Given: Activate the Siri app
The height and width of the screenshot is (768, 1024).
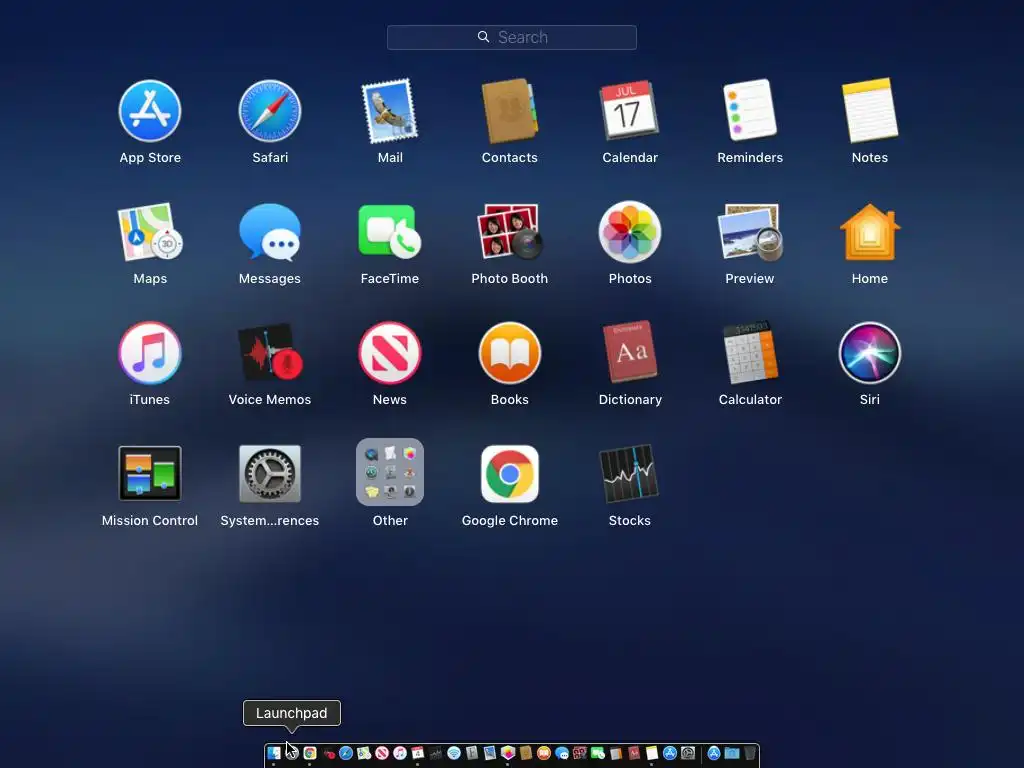Looking at the screenshot, I should (x=870, y=353).
